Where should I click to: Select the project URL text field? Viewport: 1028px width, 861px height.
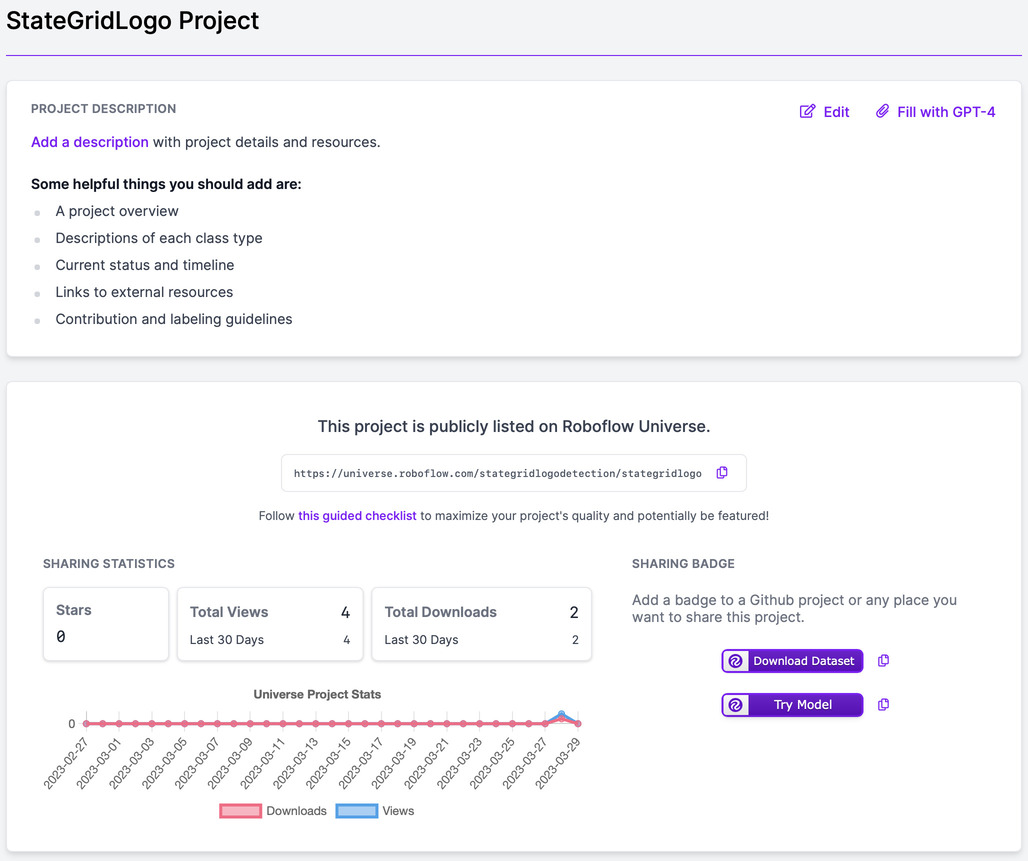497,473
